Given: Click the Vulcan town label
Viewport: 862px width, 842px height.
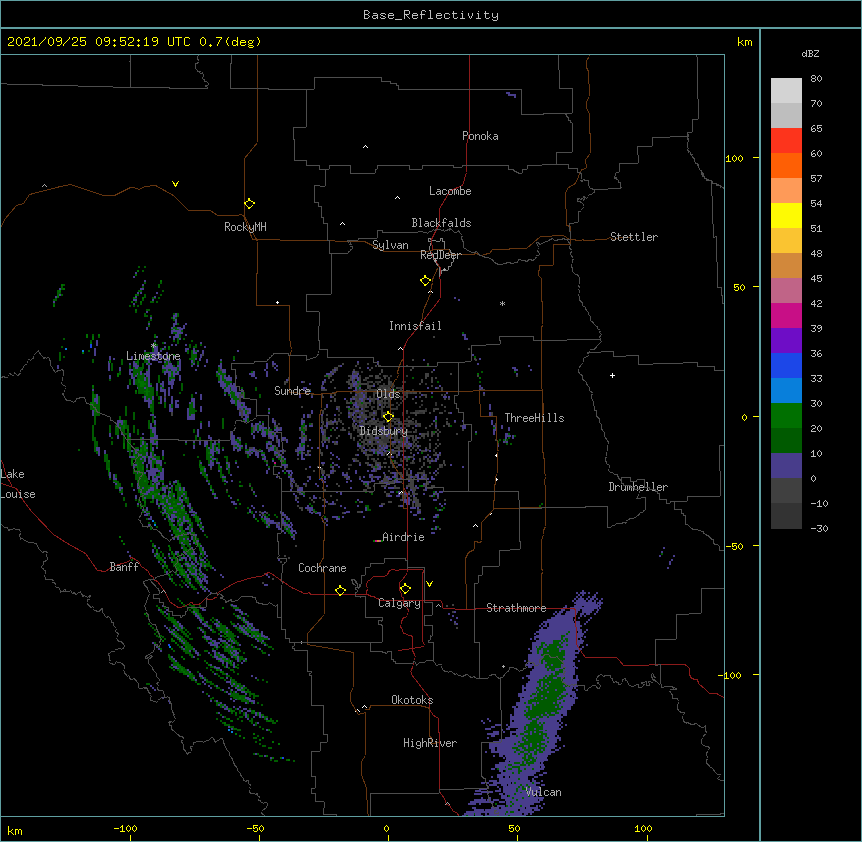Looking at the screenshot, I should pos(543,792).
